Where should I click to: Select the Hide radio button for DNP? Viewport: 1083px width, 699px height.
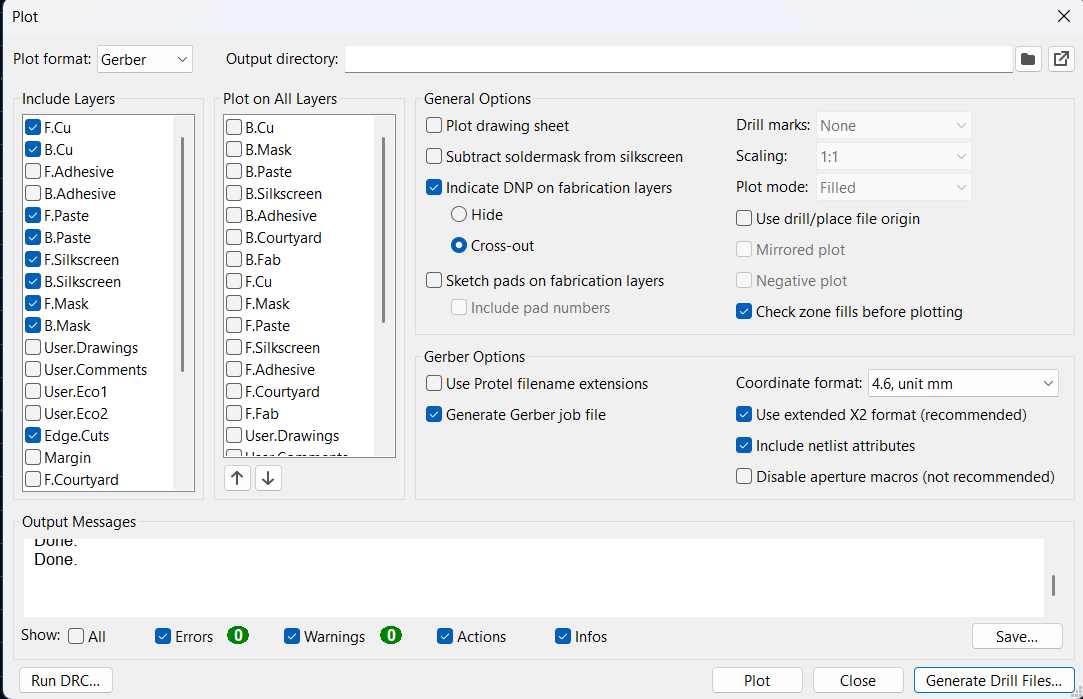(x=459, y=214)
